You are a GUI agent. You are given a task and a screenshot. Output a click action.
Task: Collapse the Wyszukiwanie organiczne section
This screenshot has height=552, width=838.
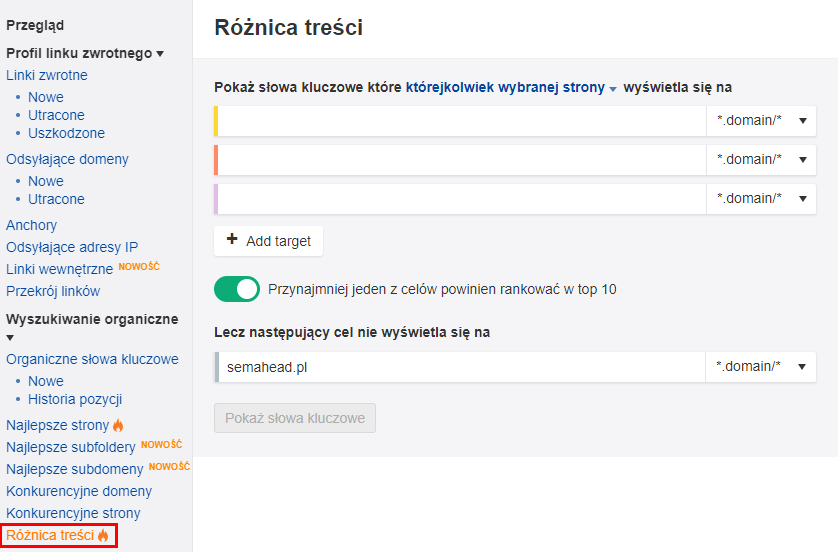[x=10, y=338]
